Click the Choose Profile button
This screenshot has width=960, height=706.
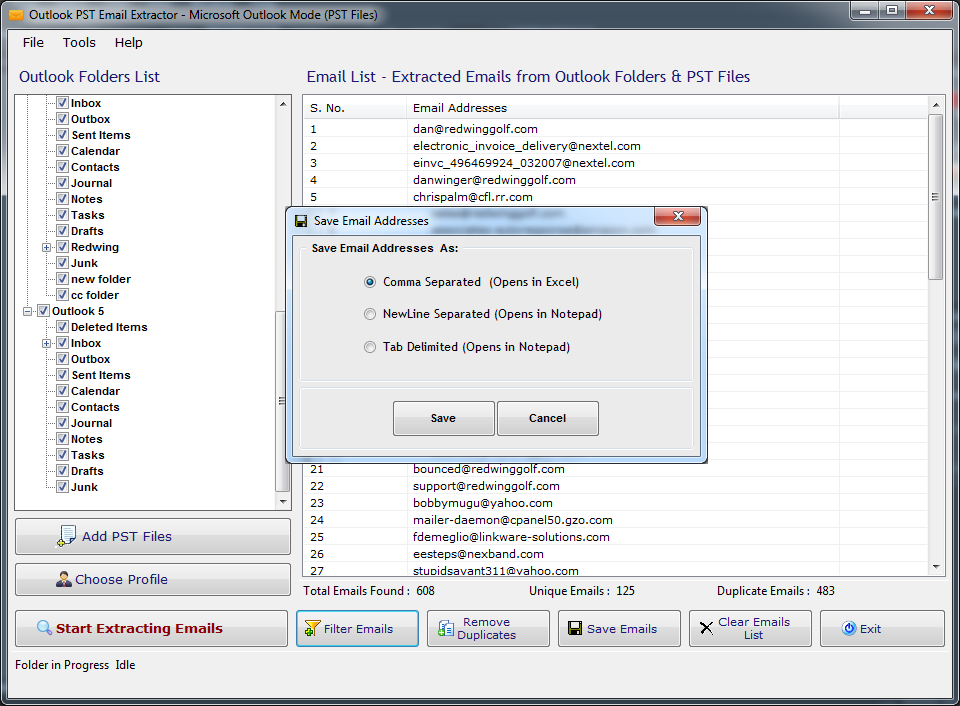(x=152, y=579)
